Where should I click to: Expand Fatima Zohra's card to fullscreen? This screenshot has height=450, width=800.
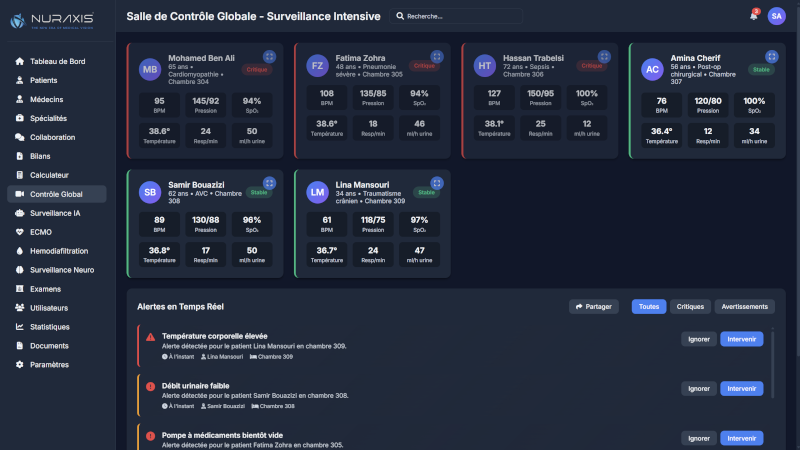(x=437, y=57)
